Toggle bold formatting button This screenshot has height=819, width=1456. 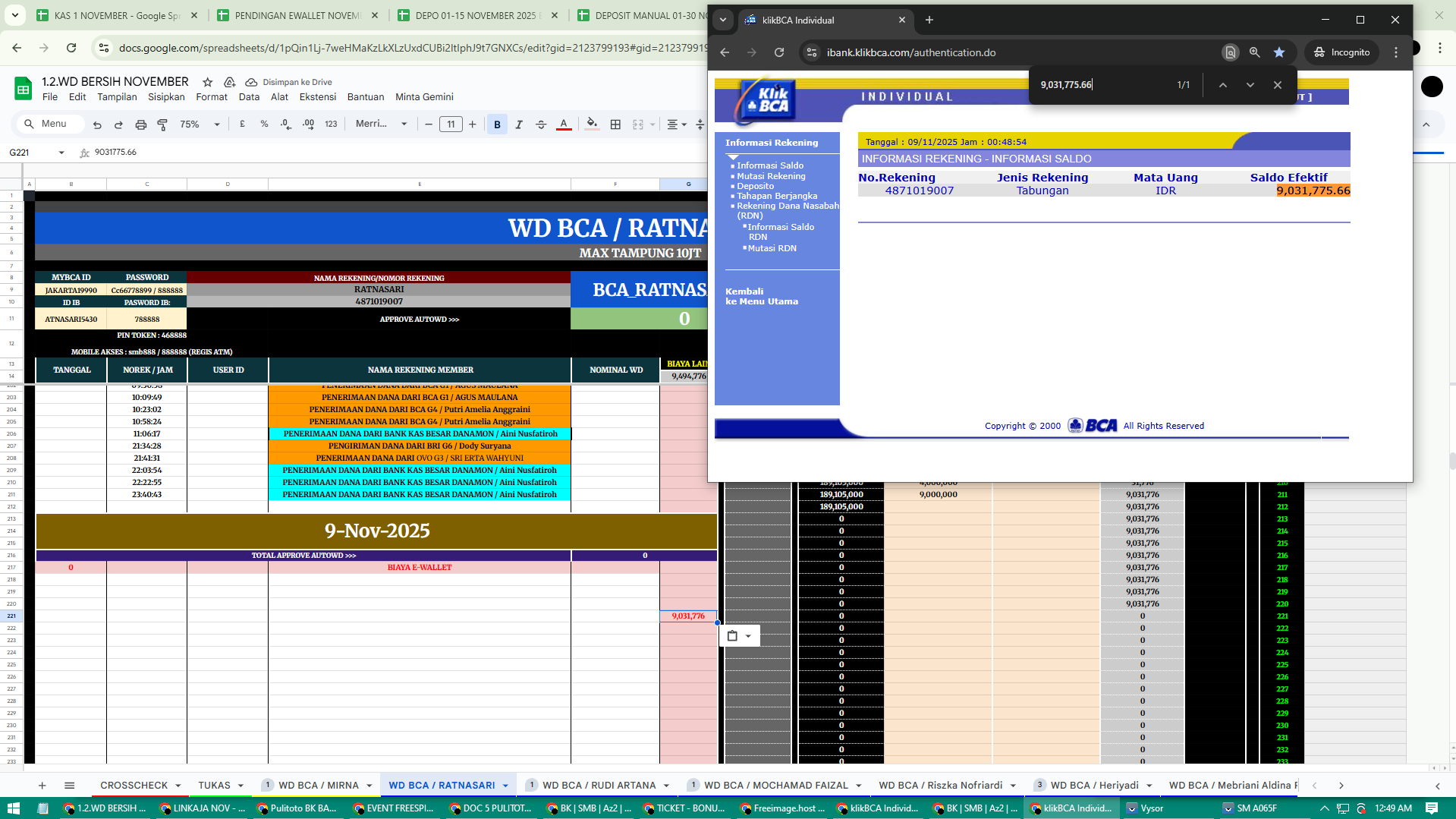(497, 124)
